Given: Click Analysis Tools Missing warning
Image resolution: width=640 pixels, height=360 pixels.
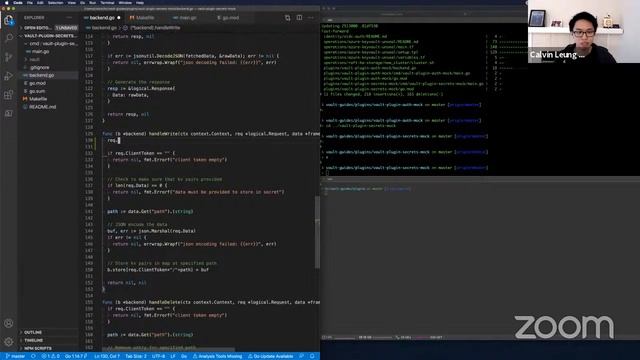Looking at the screenshot, I should coord(217,356).
